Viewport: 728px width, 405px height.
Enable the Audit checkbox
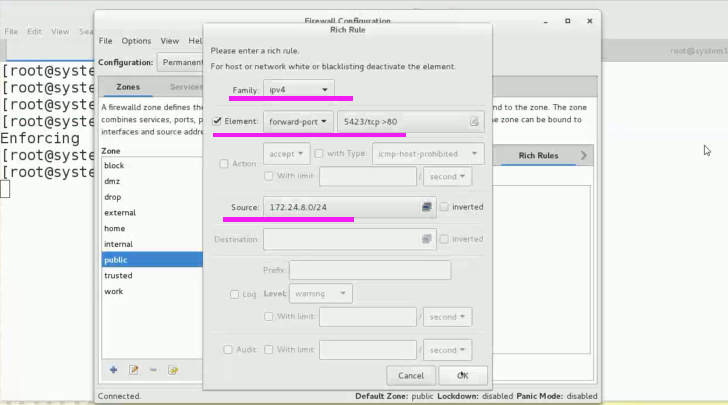[228, 349]
